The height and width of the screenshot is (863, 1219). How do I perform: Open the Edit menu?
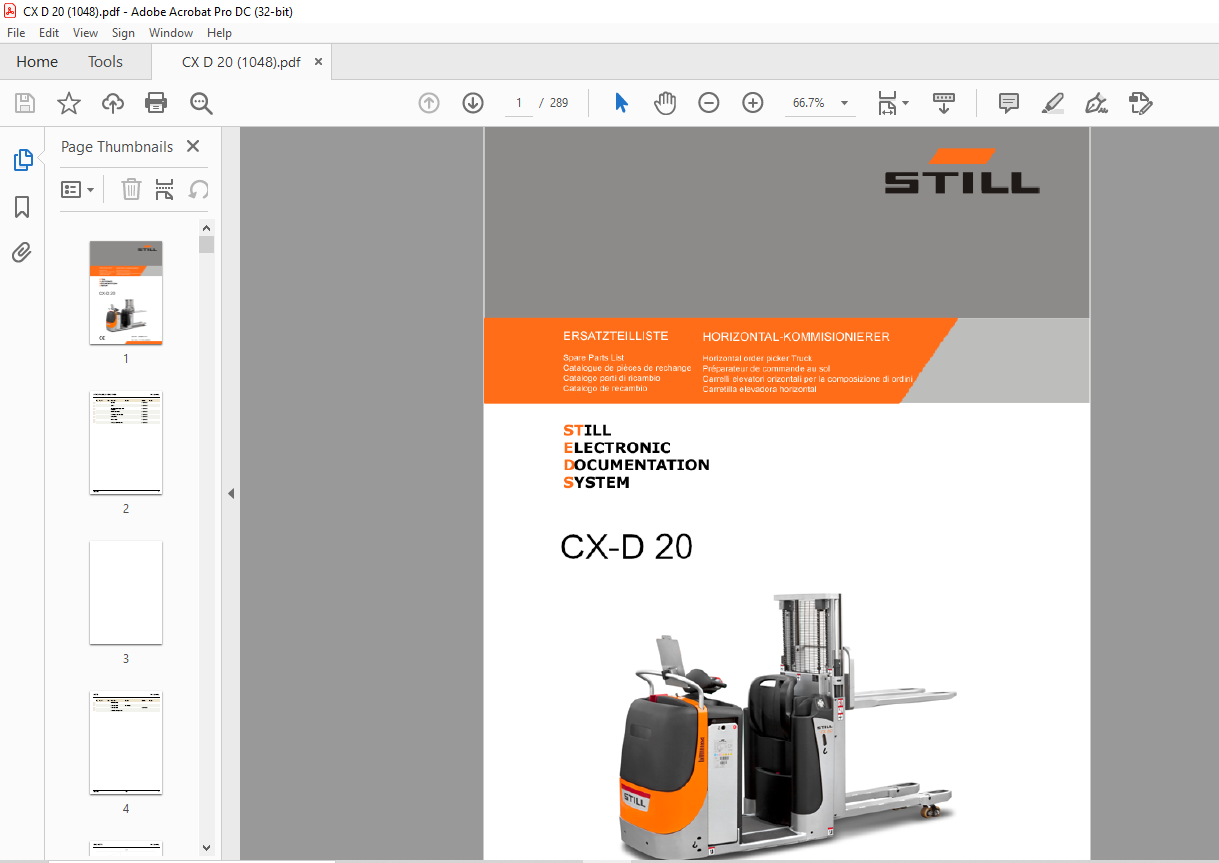click(49, 33)
